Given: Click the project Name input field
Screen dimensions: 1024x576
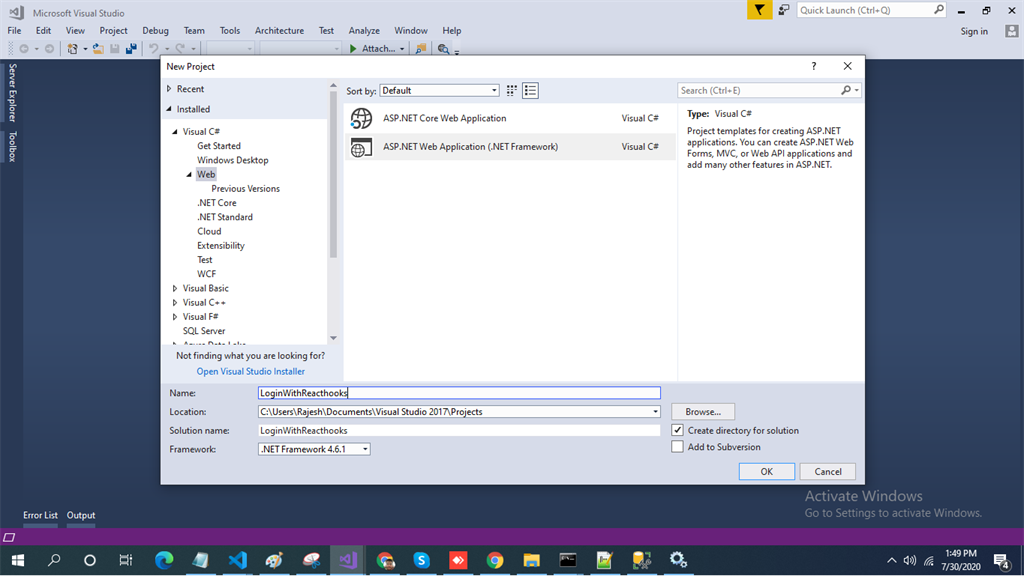Looking at the screenshot, I should 459,392.
